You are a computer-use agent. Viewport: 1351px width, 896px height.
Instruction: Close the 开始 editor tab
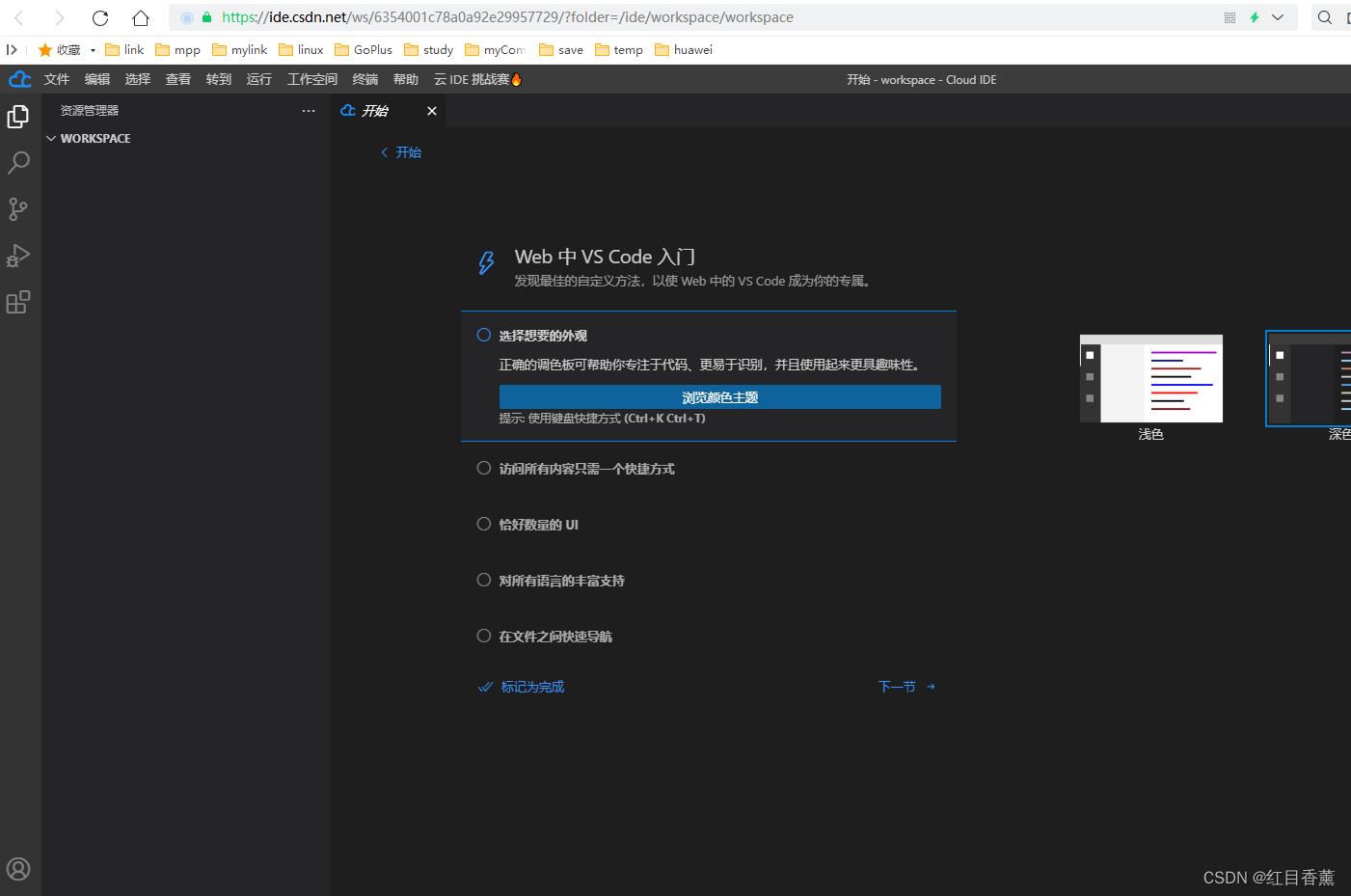point(432,111)
